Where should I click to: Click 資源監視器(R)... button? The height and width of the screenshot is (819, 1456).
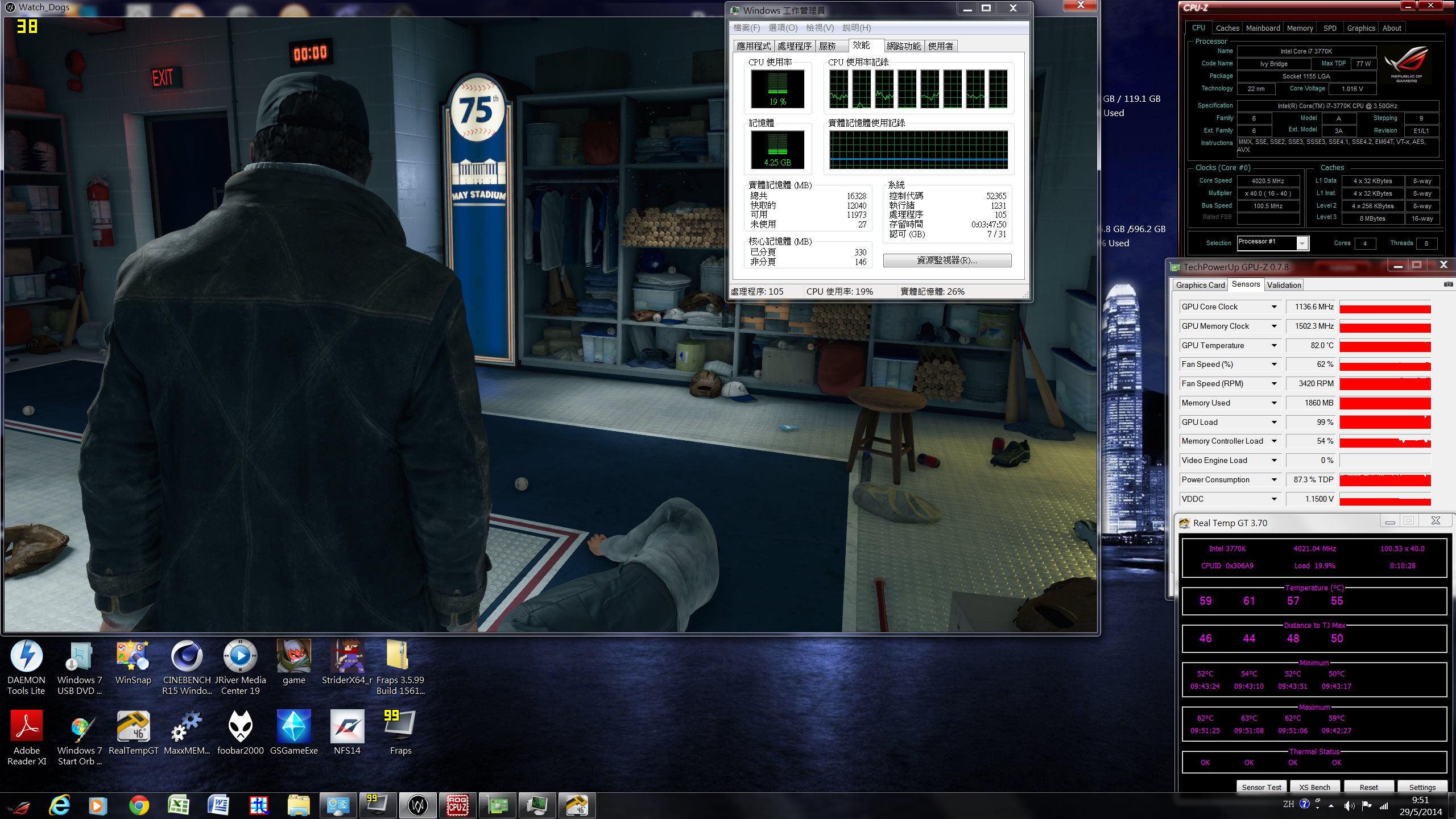(947, 260)
